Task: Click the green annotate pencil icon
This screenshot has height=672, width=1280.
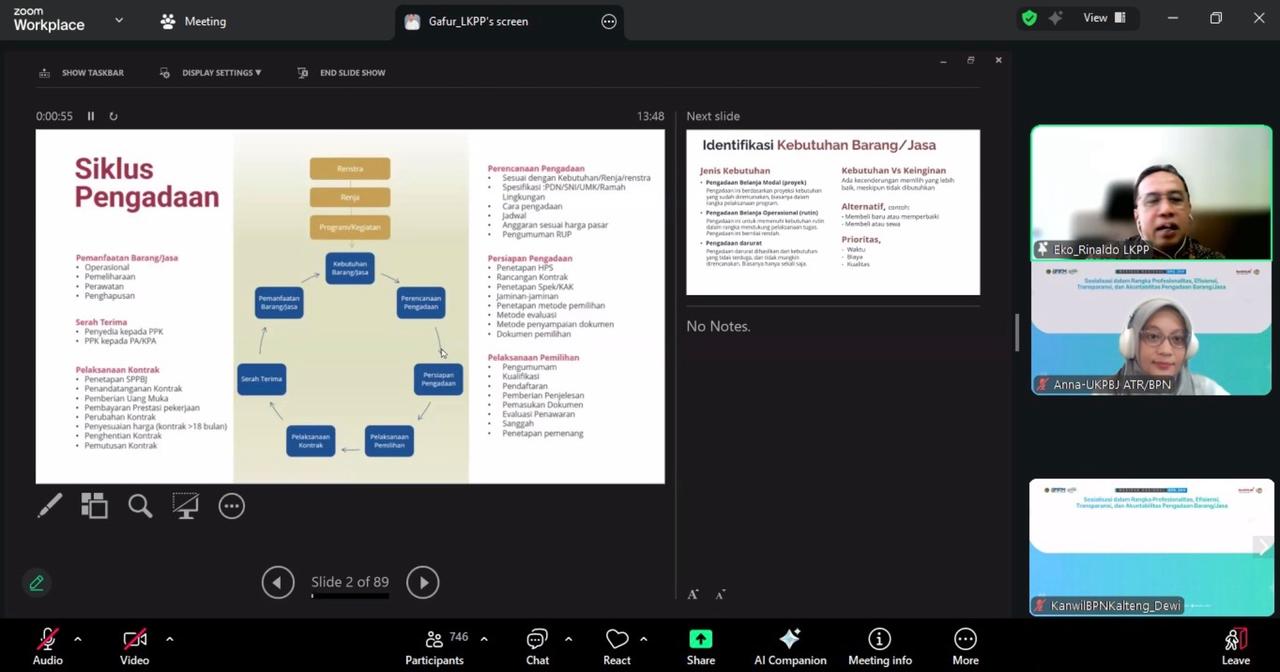Action: [x=37, y=583]
